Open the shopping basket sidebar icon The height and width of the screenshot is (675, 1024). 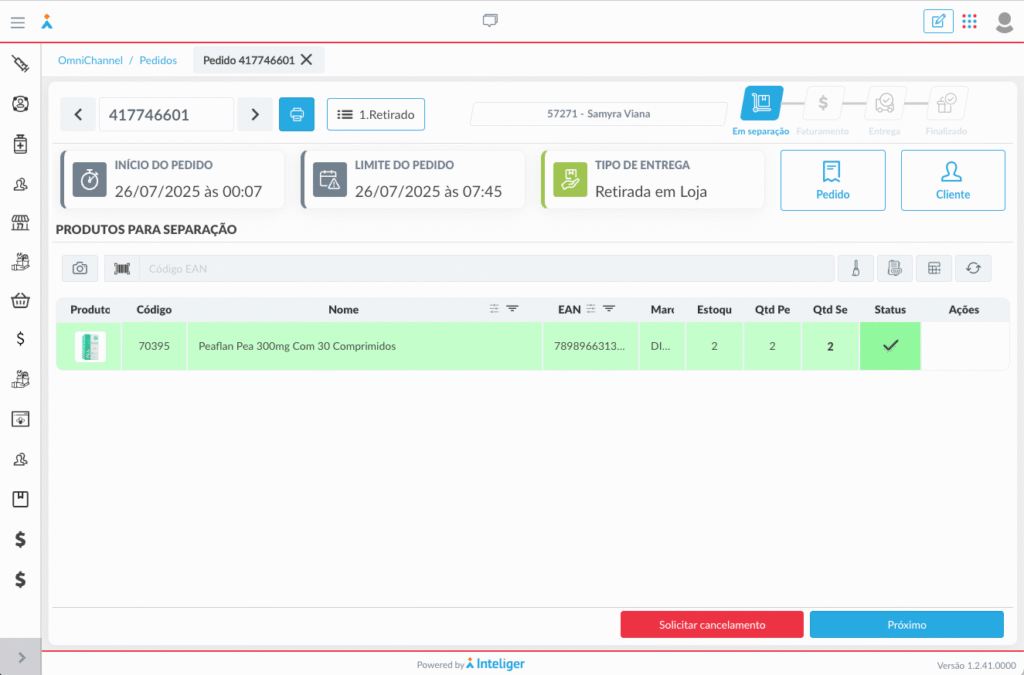coord(20,300)
